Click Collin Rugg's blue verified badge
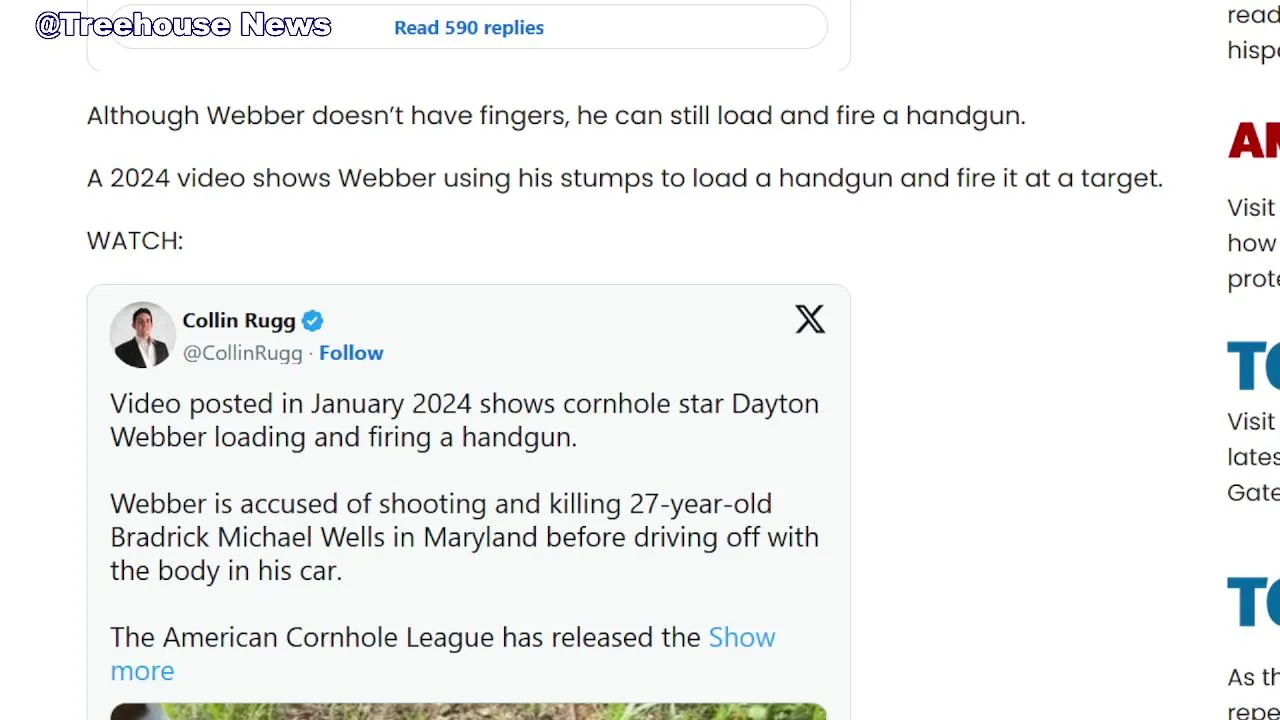Screen dimensions: 1280x720 tap(312, 321)
